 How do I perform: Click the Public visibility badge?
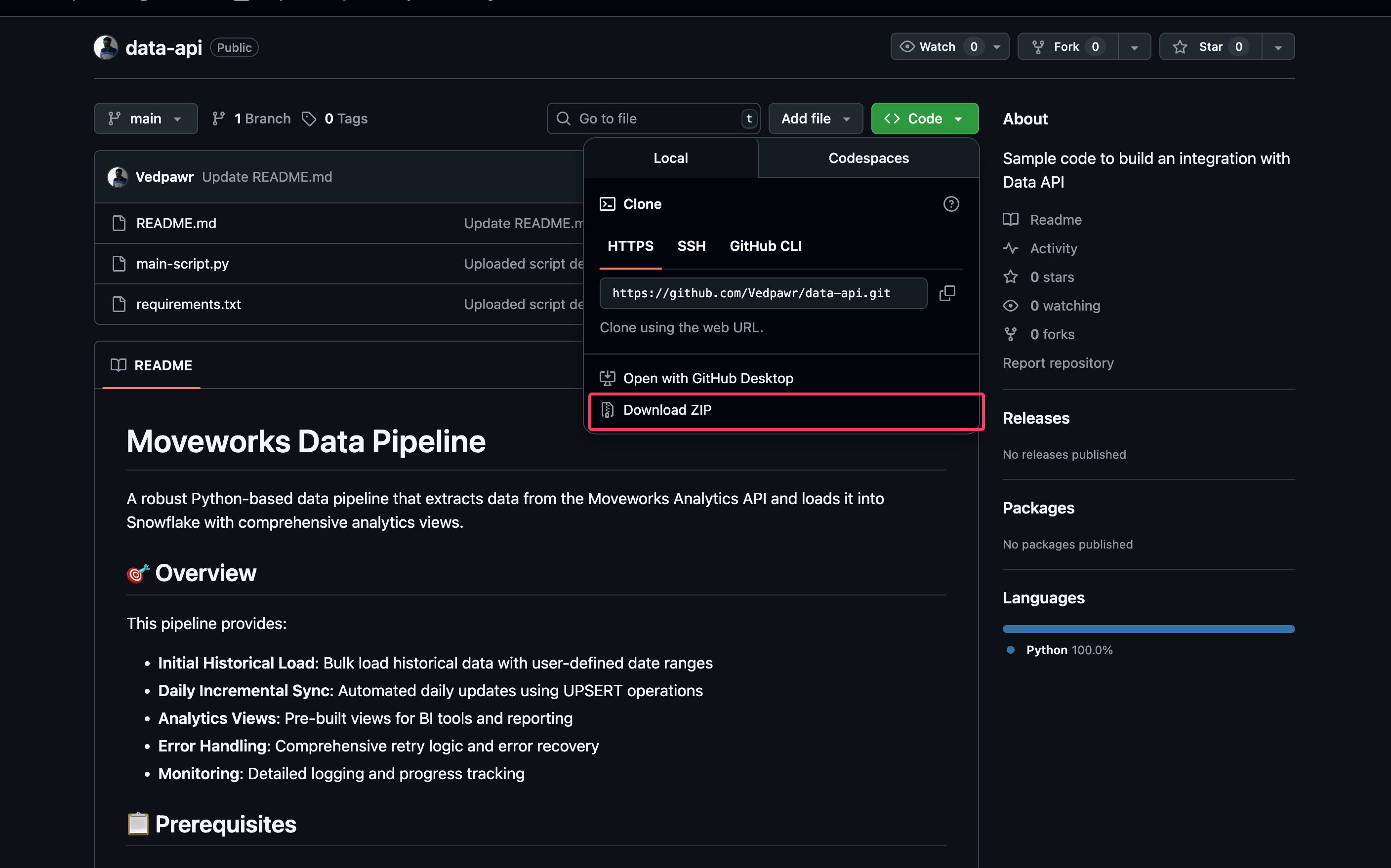click(234, 48)
